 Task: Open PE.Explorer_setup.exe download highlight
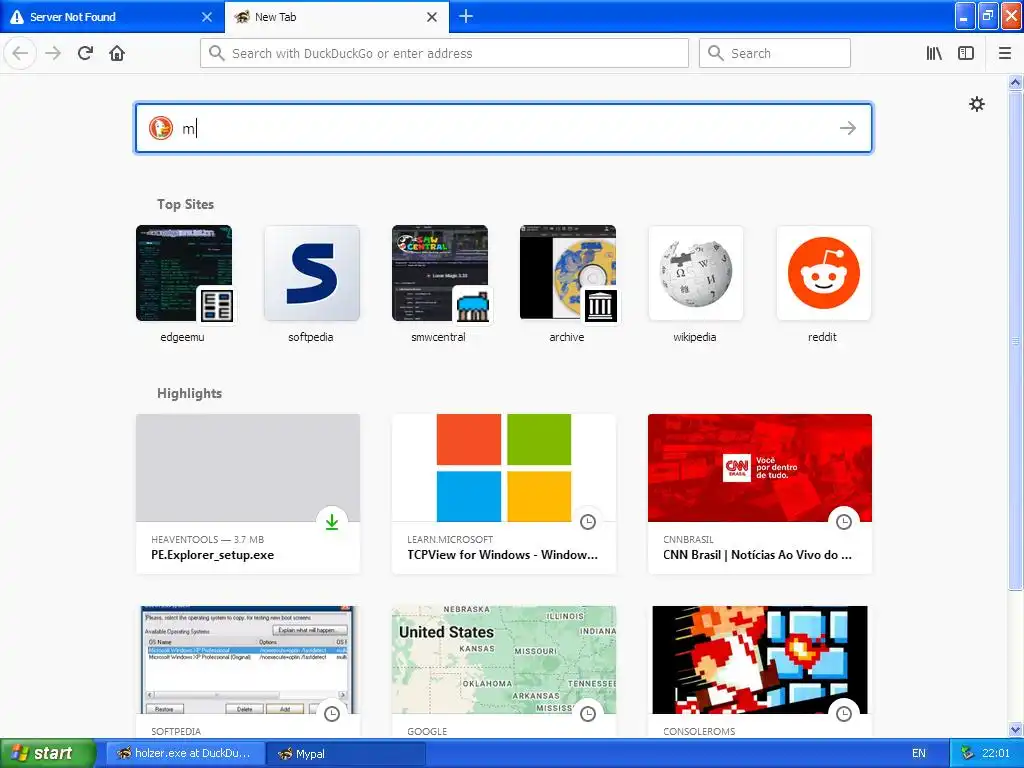tap(248, 494)
